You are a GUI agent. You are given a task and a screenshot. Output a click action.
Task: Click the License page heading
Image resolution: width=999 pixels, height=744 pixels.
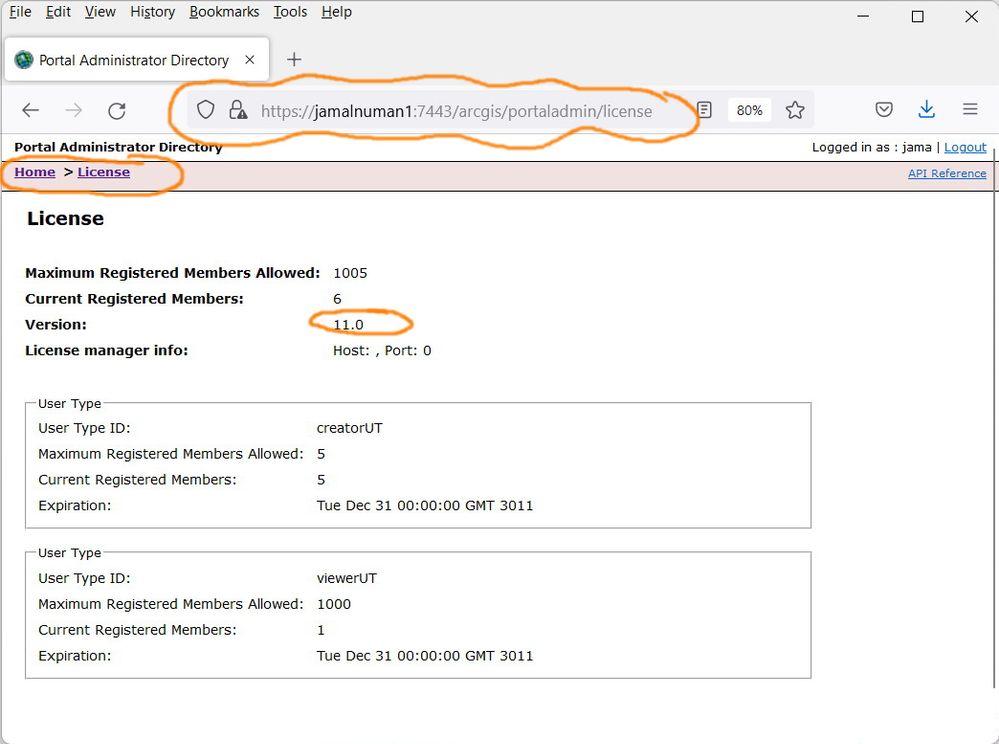[x=65, y=218]
